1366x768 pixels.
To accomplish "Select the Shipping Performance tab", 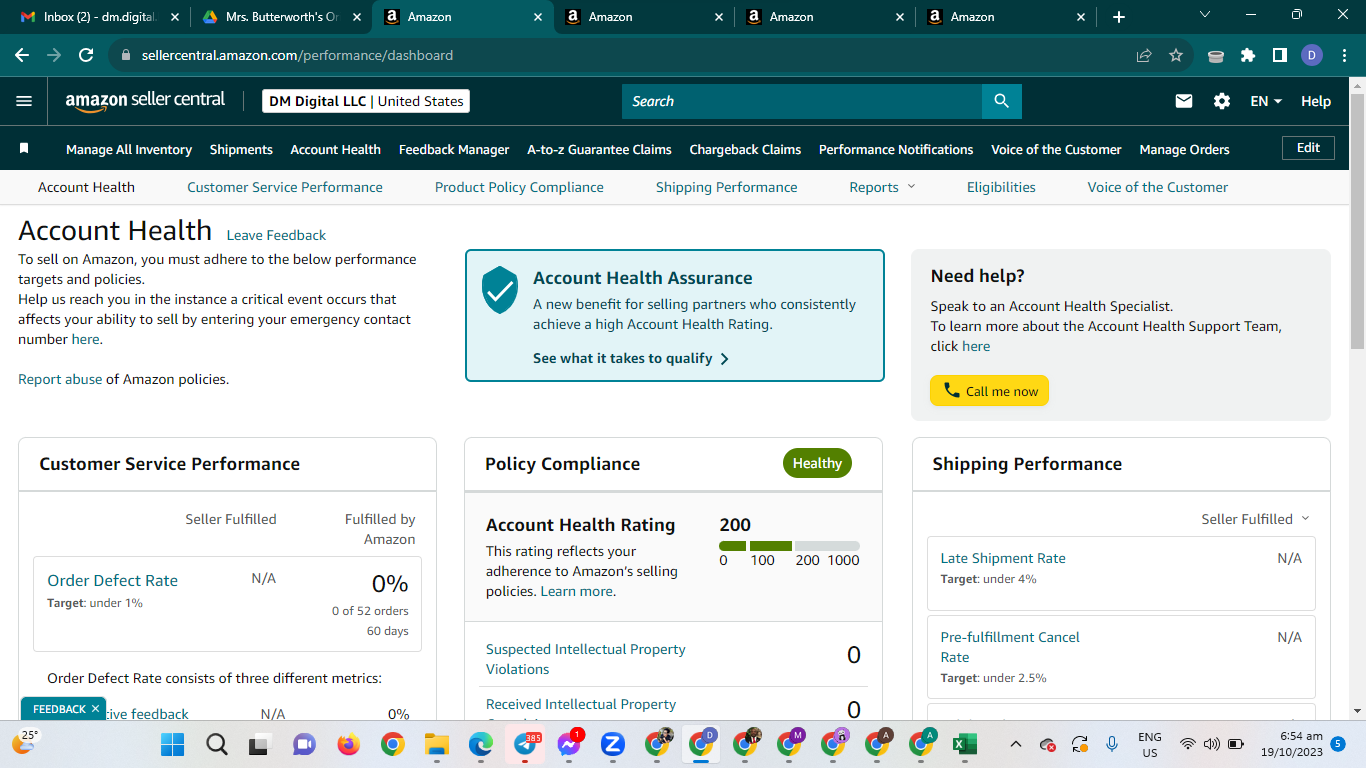I will click(727, 187).
